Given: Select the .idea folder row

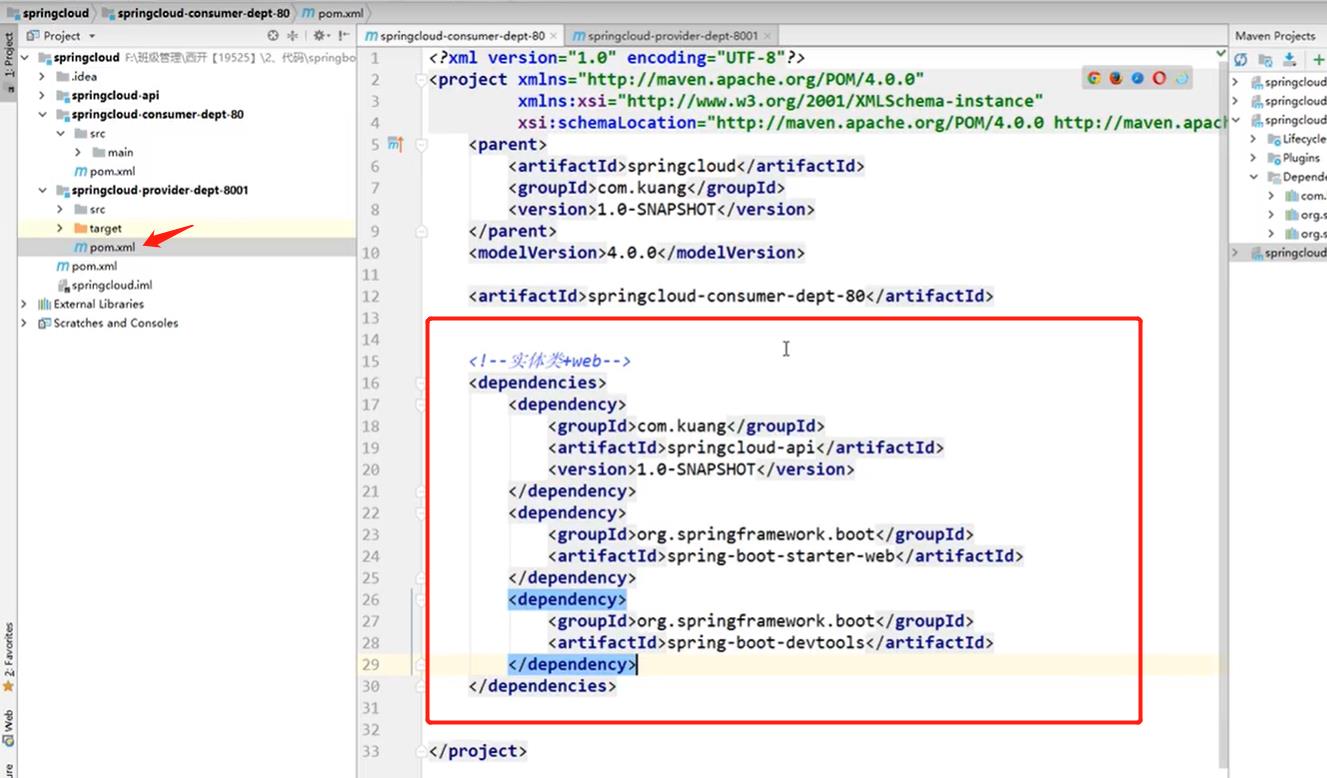Looking at the screenshot, I should click(x=186, y=77).
